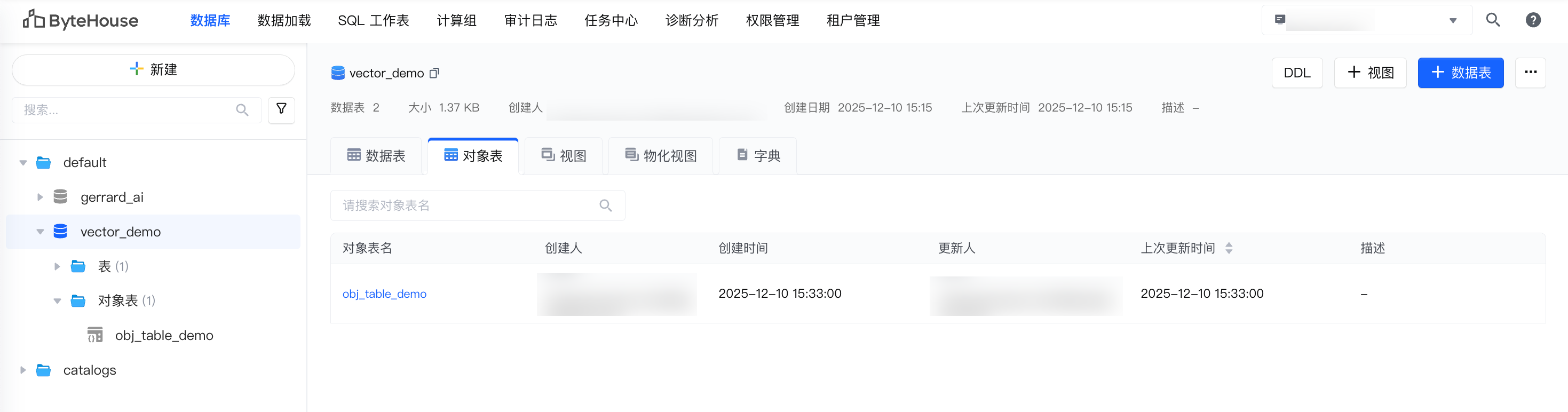
Task: Click the 新建 button in sidebar
Action: pos(153,70)
